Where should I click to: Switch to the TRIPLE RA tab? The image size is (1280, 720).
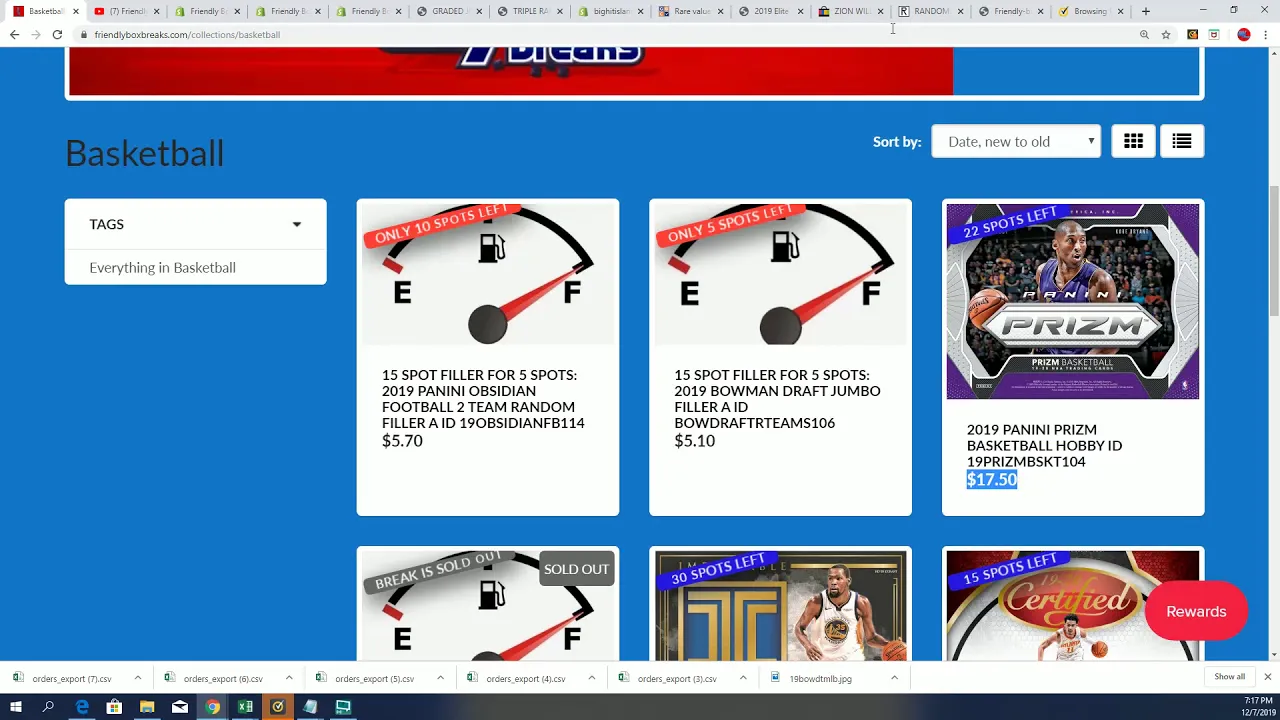[x=528, y=11]
